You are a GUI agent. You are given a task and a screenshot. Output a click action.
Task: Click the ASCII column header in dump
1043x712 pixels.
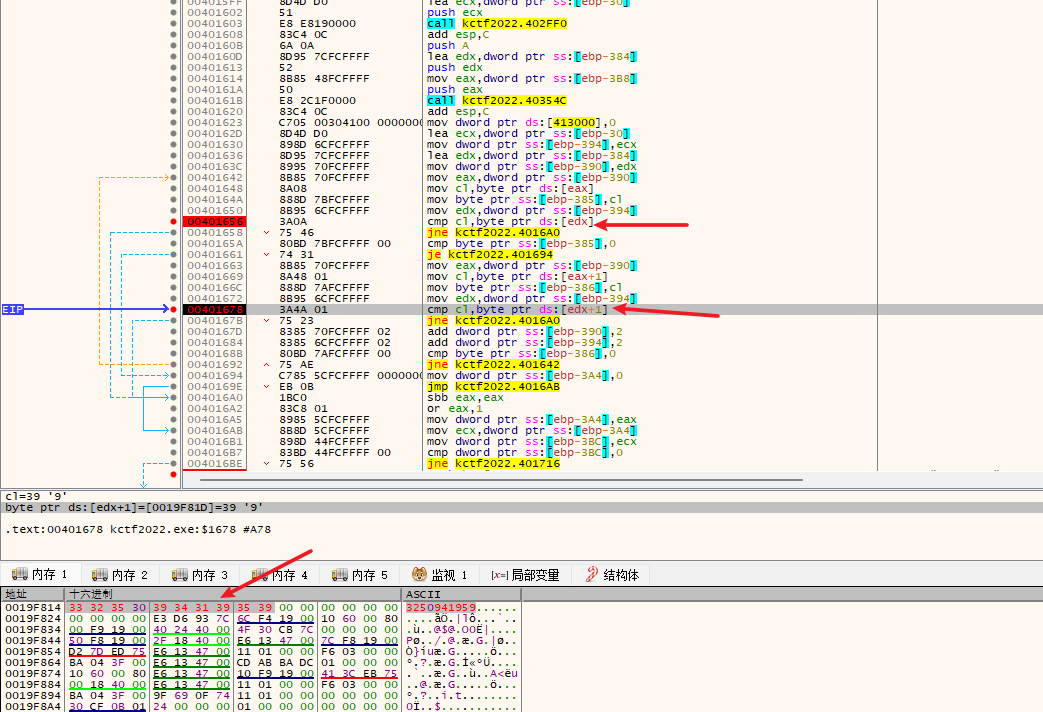(422, 594)
